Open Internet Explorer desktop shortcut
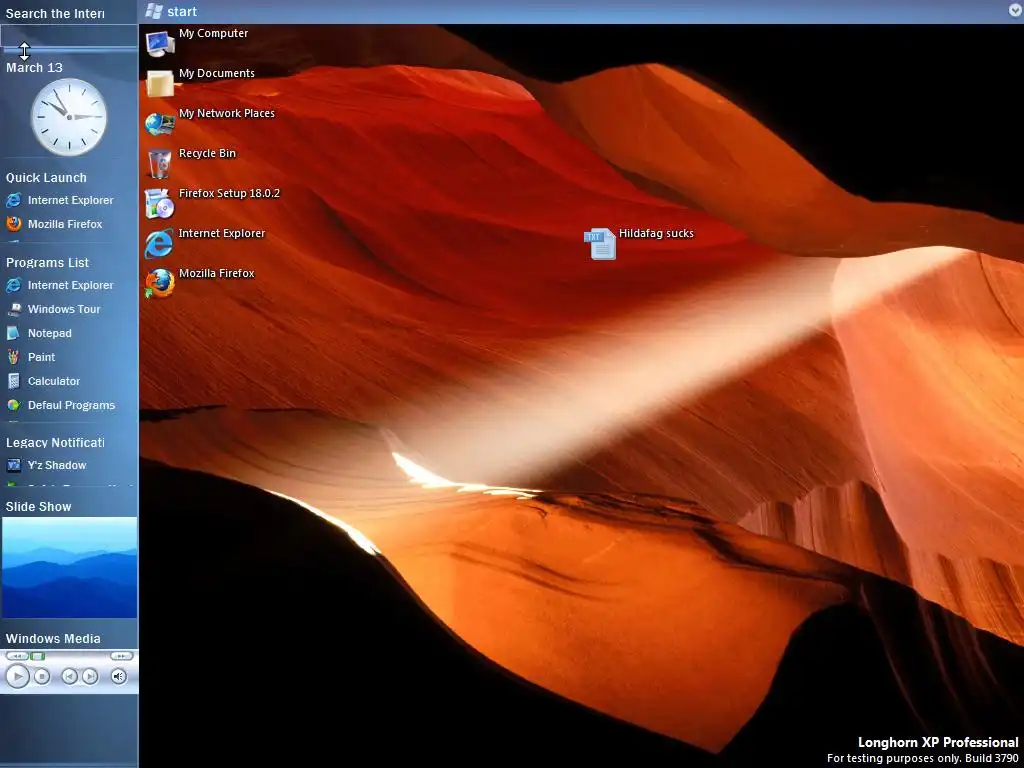The height and width of the screenshot is (768, 1024). coord(160,243)
